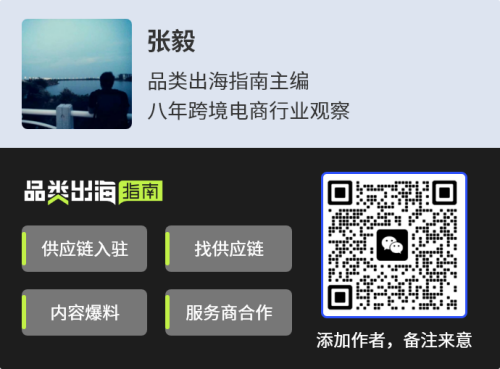Click the bottom-left QR finder square
500x369 pixels.
point(340,297)
